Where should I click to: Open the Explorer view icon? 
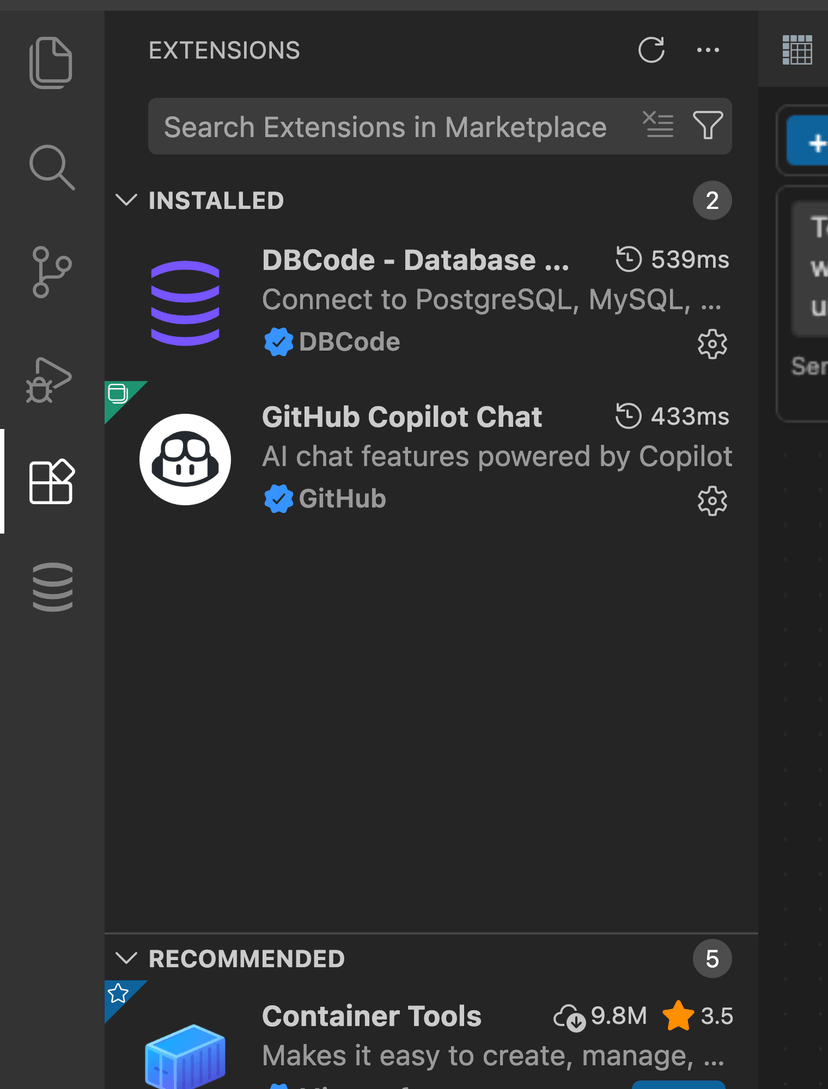[51, 62]
